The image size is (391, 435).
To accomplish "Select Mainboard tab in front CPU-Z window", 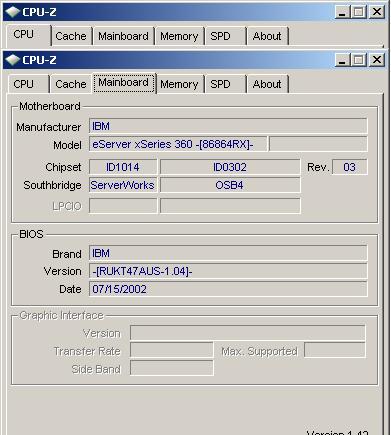I will [x=123, y=83].
